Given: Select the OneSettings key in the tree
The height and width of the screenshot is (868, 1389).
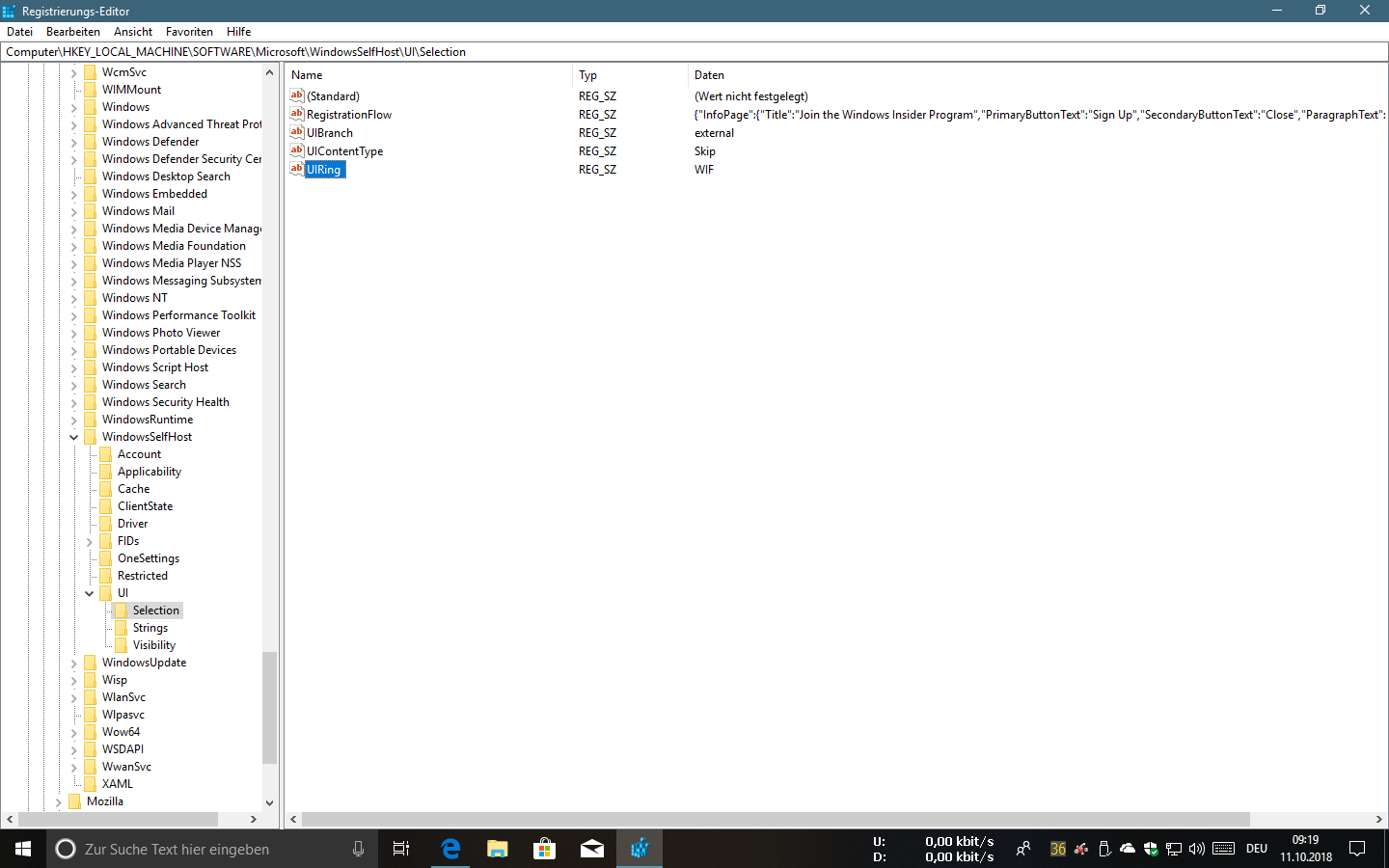Looking at the screenshot, I should [149, 558].
